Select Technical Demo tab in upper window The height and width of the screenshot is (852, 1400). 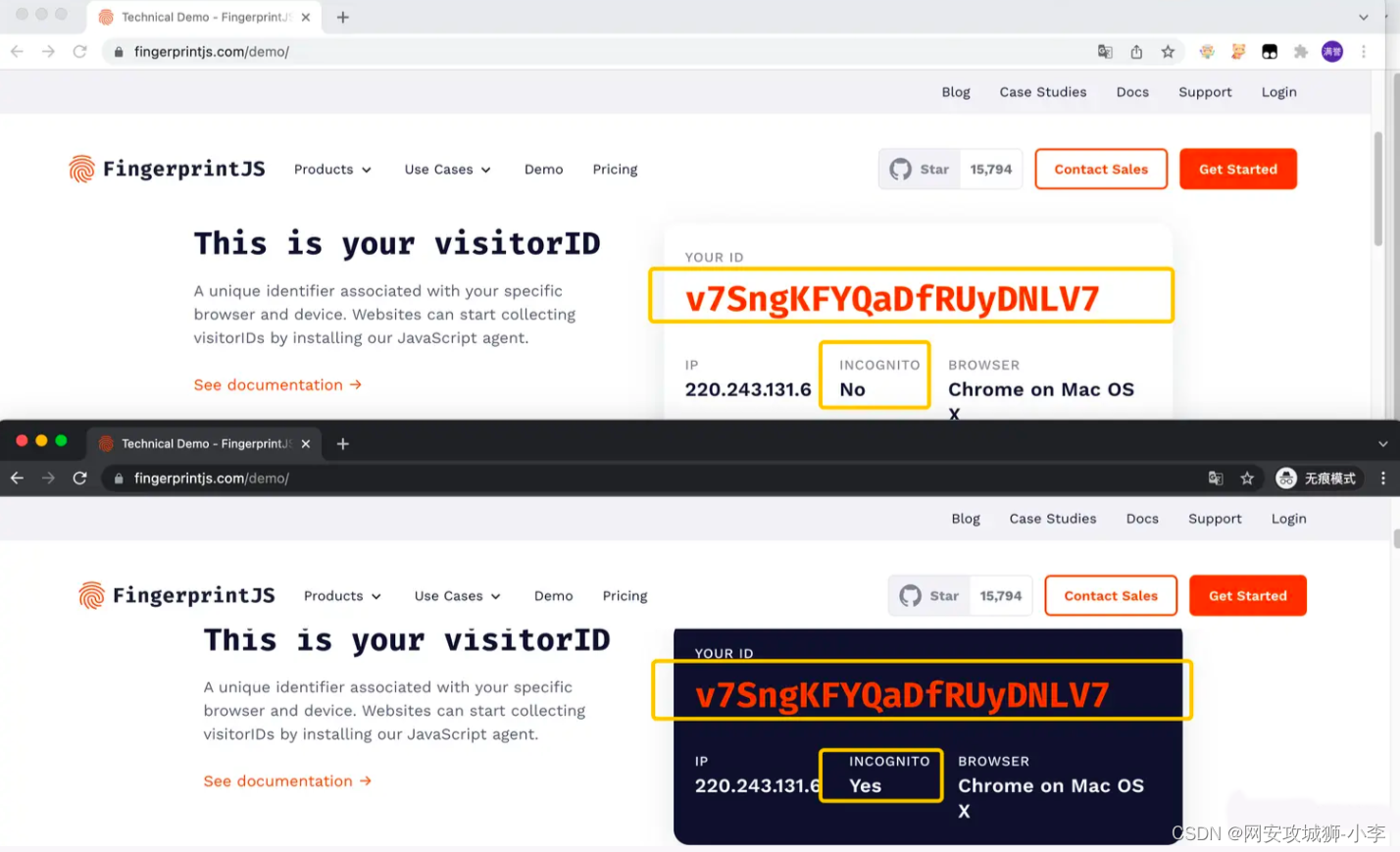(204, 18)
